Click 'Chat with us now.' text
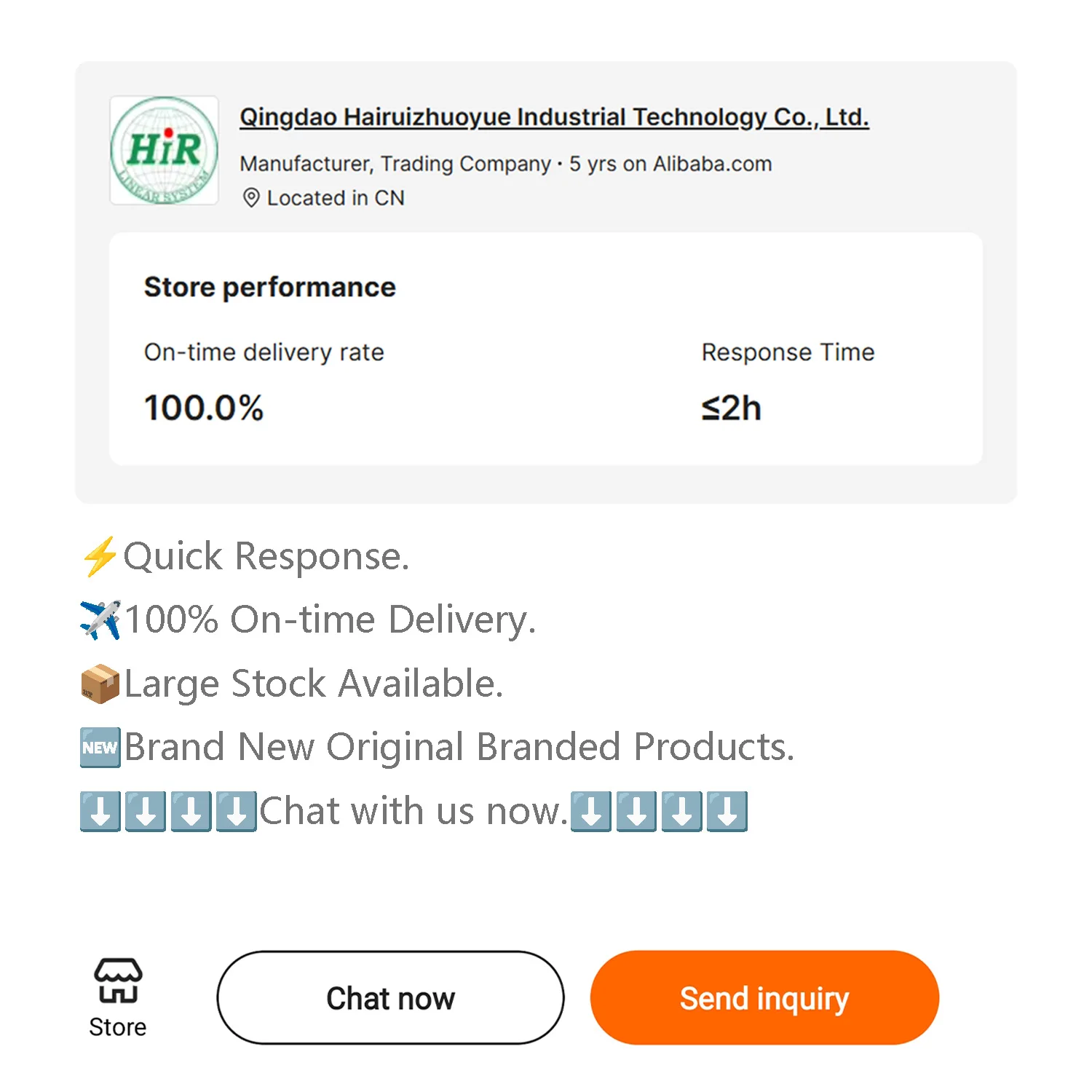Image resolution: width=1092 pixels, height=1092 pixels. click(413, 811)
